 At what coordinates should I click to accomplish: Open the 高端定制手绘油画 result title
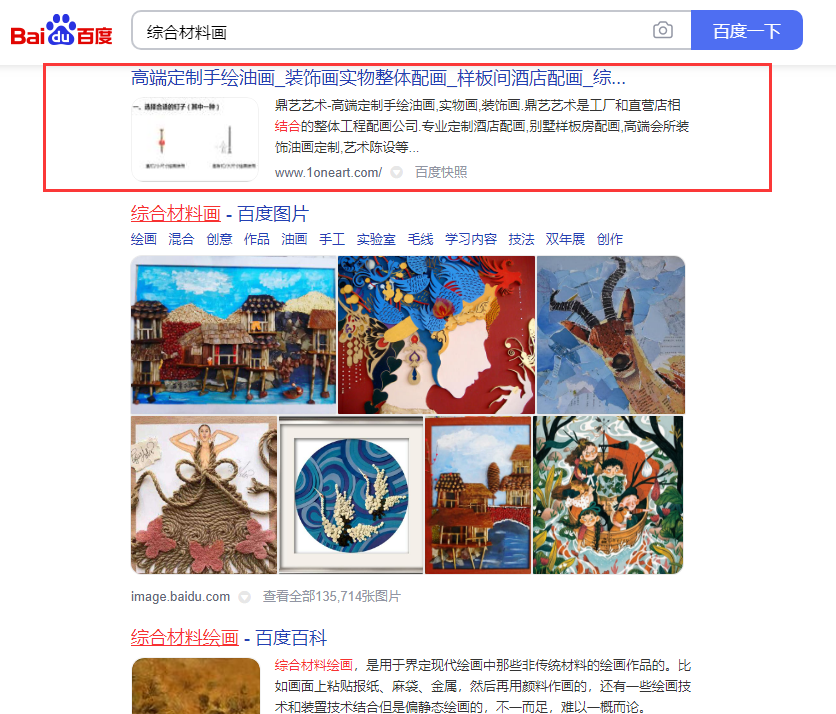click(x=378, y=78)
